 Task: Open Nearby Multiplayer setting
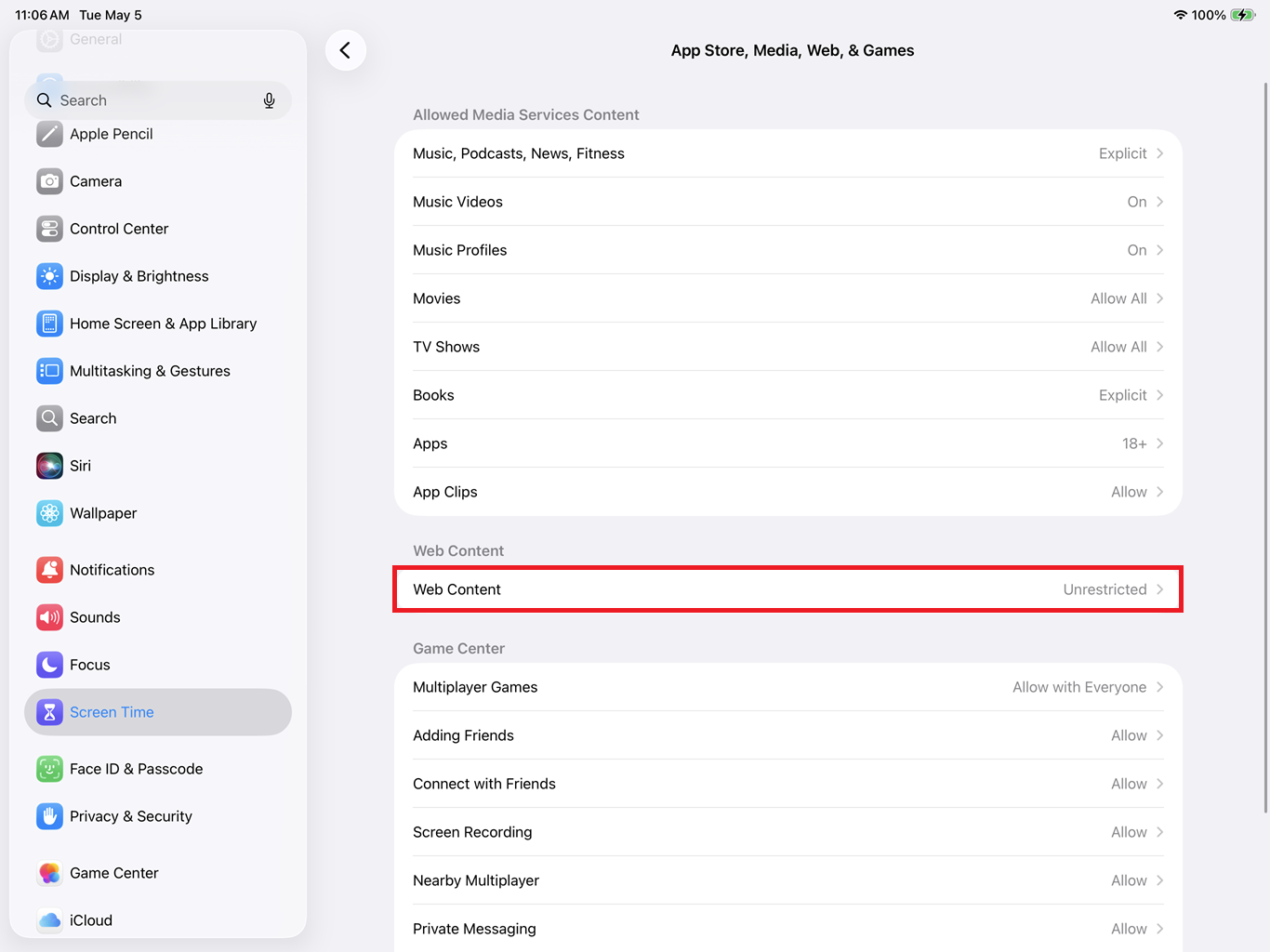[x=788, y=880]
